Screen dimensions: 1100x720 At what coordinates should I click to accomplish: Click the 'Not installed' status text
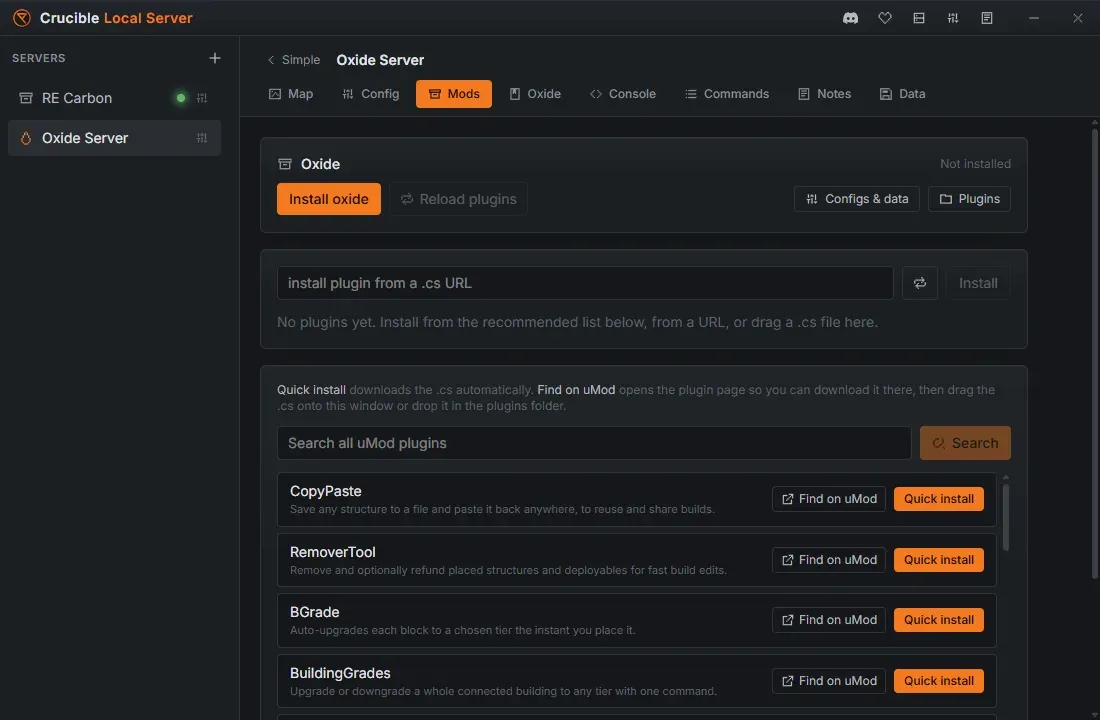pos(975,164)
